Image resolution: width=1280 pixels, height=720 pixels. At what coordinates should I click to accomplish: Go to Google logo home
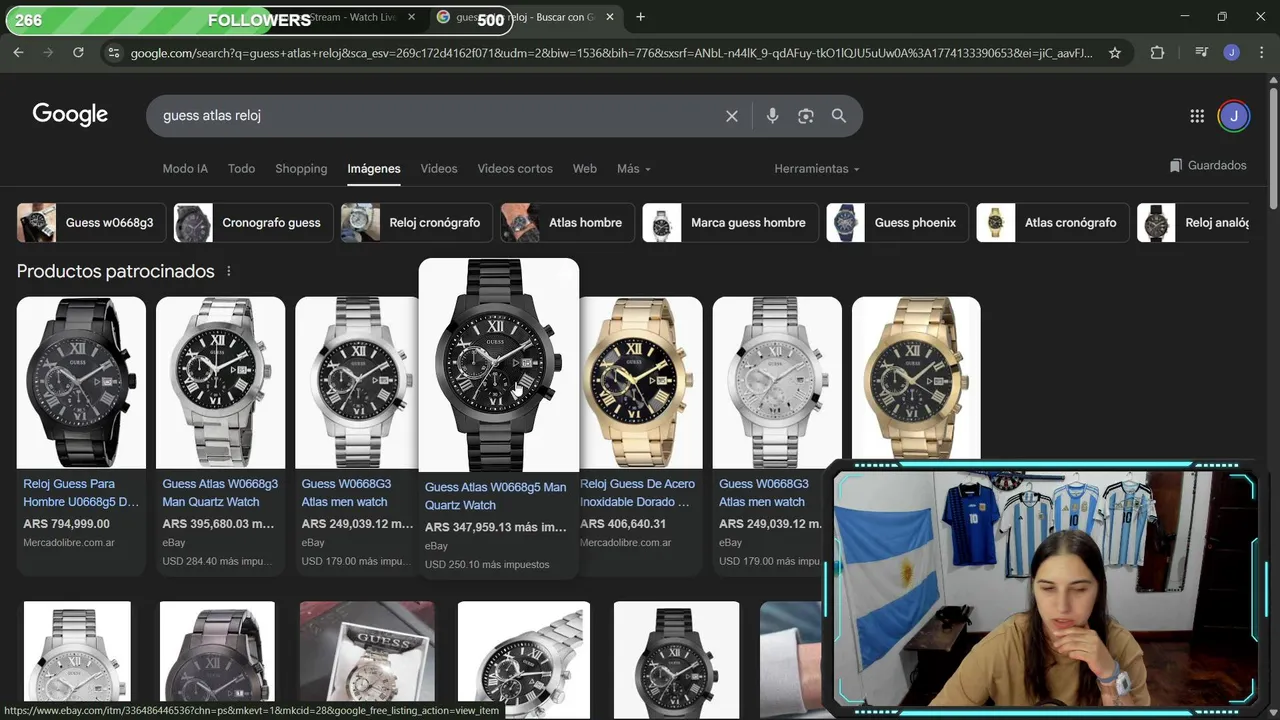point(70,115)
